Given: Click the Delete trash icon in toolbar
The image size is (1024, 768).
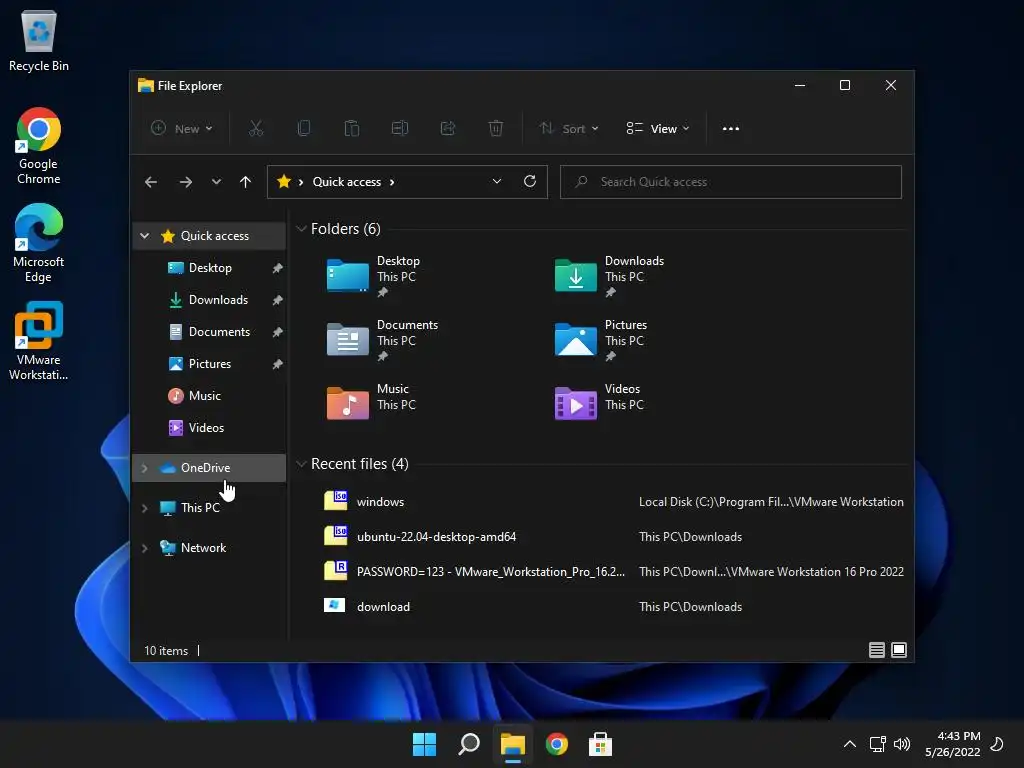Looking at the screenshot, I should pos(496,128).
